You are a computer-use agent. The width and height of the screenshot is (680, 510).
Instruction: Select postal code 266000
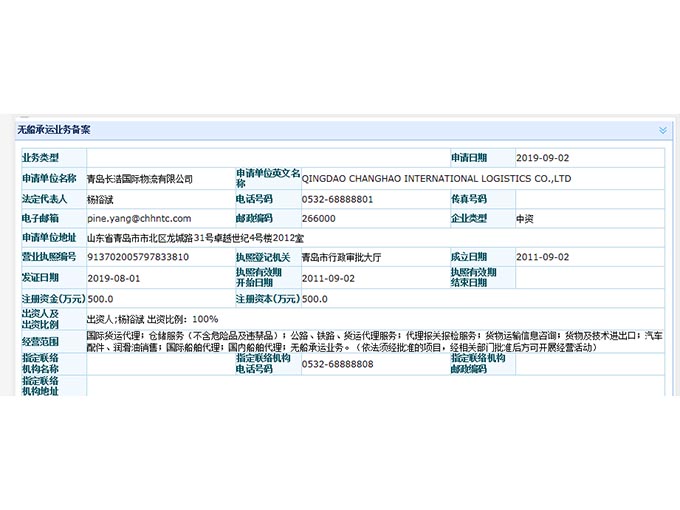tap(319, 219)
